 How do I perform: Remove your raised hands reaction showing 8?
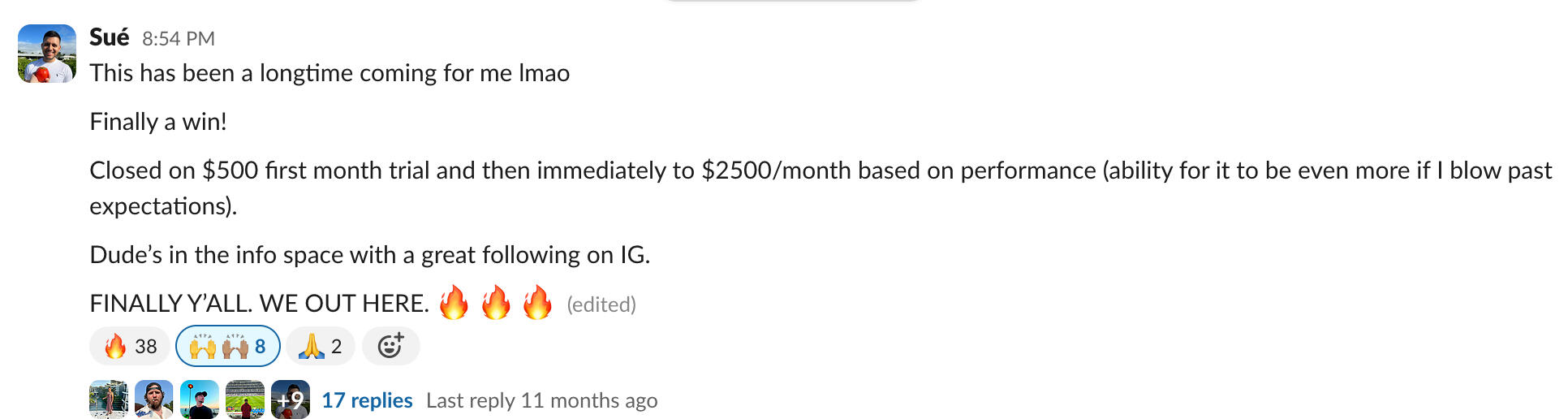point(227,346)
